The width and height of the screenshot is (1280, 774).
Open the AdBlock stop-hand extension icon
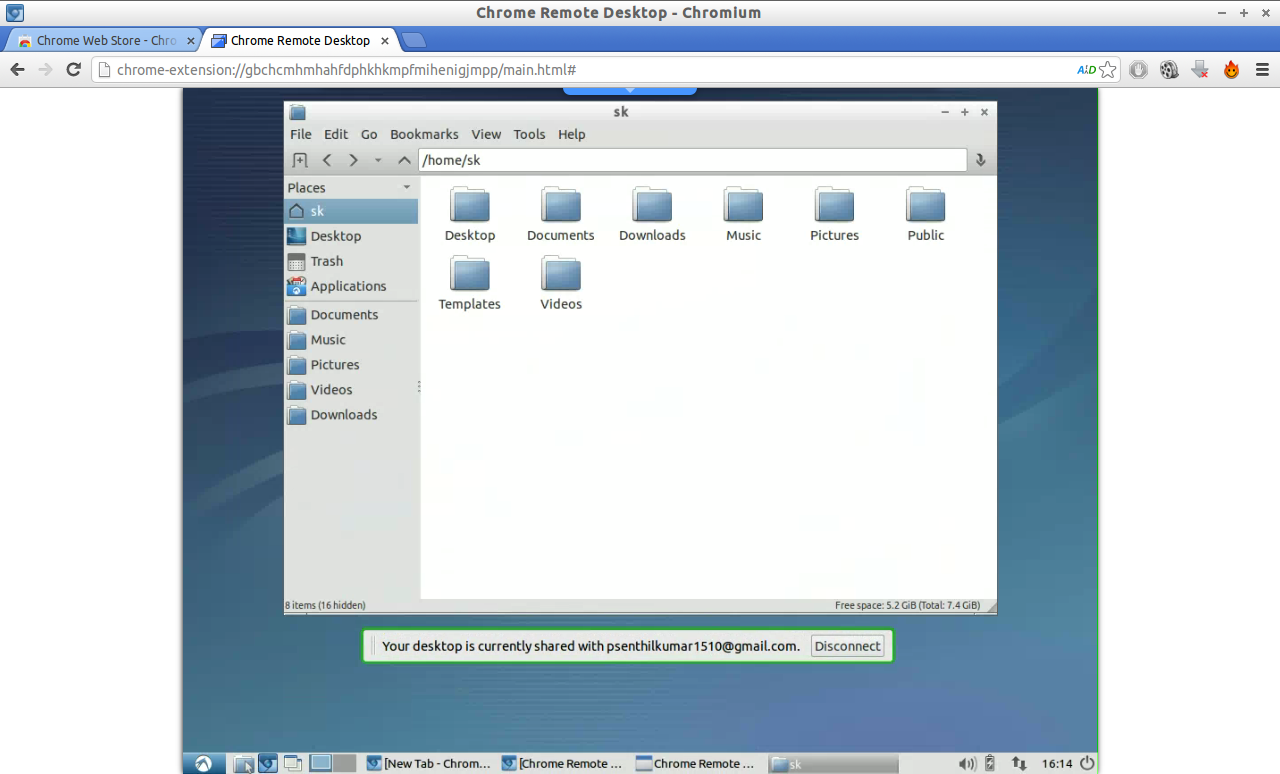(1138, 70)
